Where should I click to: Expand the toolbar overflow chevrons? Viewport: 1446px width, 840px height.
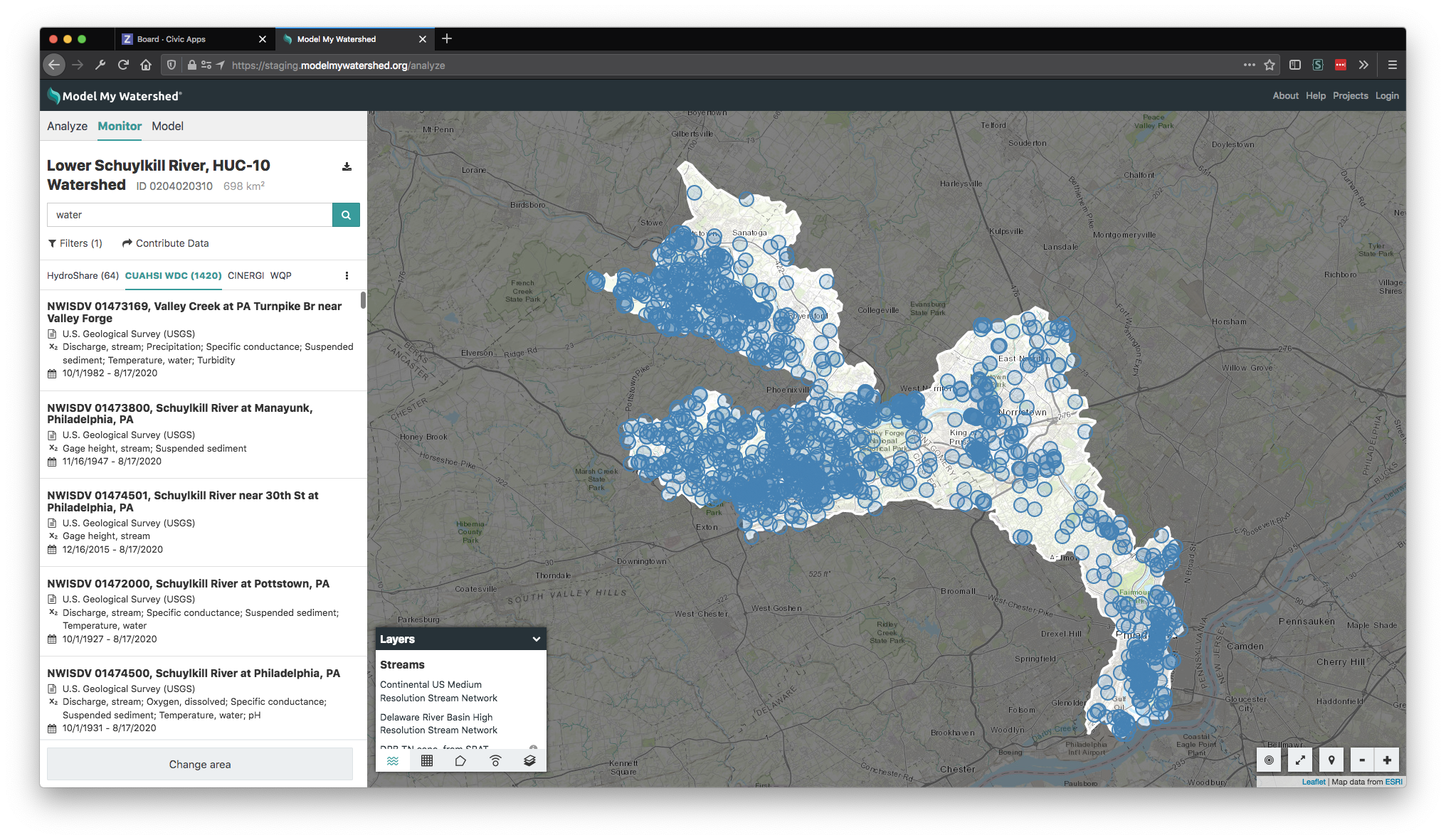coord(1363,65)
